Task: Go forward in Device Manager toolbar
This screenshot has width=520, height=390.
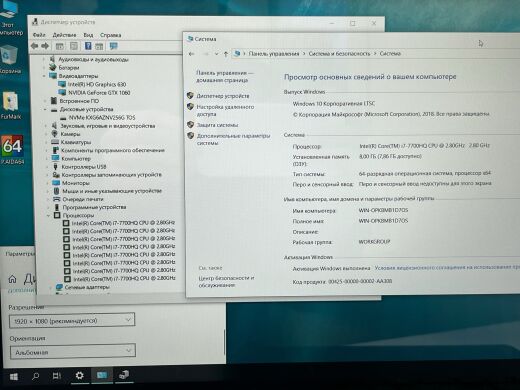Action: coord(45,46)
